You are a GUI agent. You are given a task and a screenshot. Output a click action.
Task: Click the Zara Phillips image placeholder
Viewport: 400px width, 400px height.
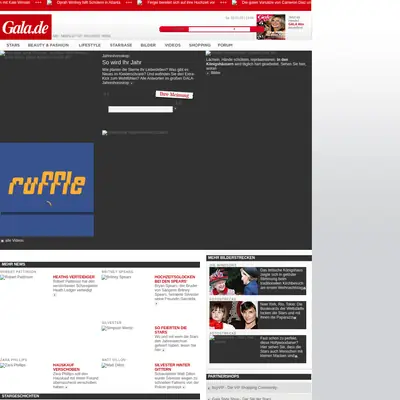(13, 365)
